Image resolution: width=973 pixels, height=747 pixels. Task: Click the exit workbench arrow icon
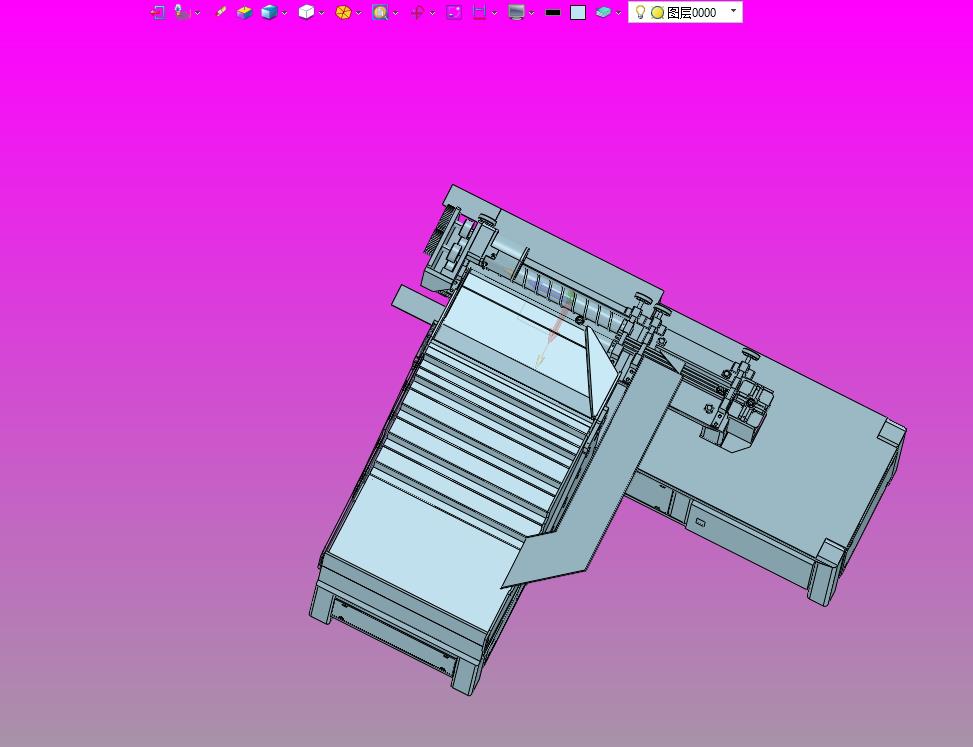[x=158, y=12]
